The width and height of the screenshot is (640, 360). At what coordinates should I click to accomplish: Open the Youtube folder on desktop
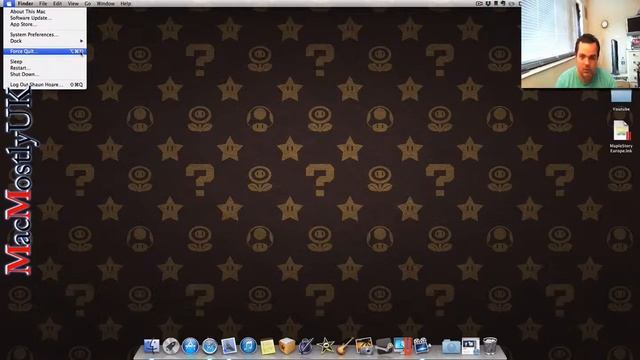(x=621, y=100)
